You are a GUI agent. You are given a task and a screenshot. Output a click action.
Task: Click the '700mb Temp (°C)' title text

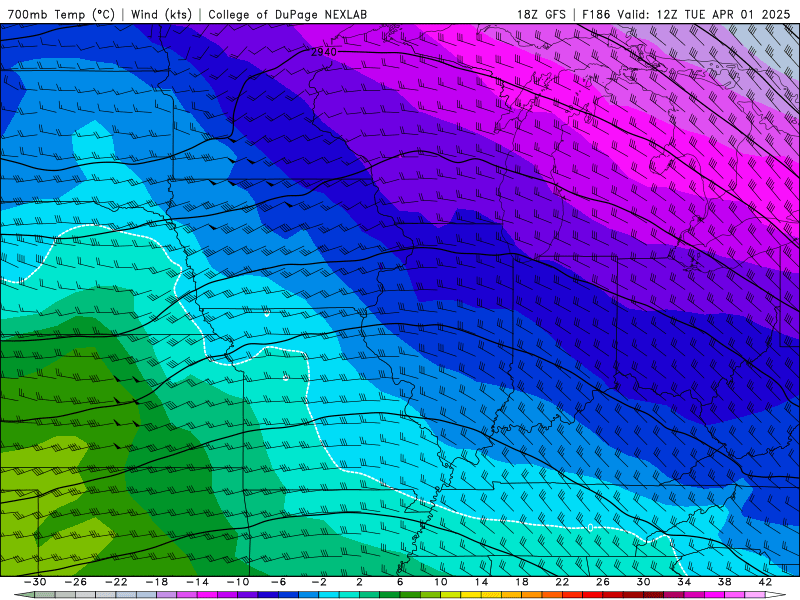click(61, 14)
